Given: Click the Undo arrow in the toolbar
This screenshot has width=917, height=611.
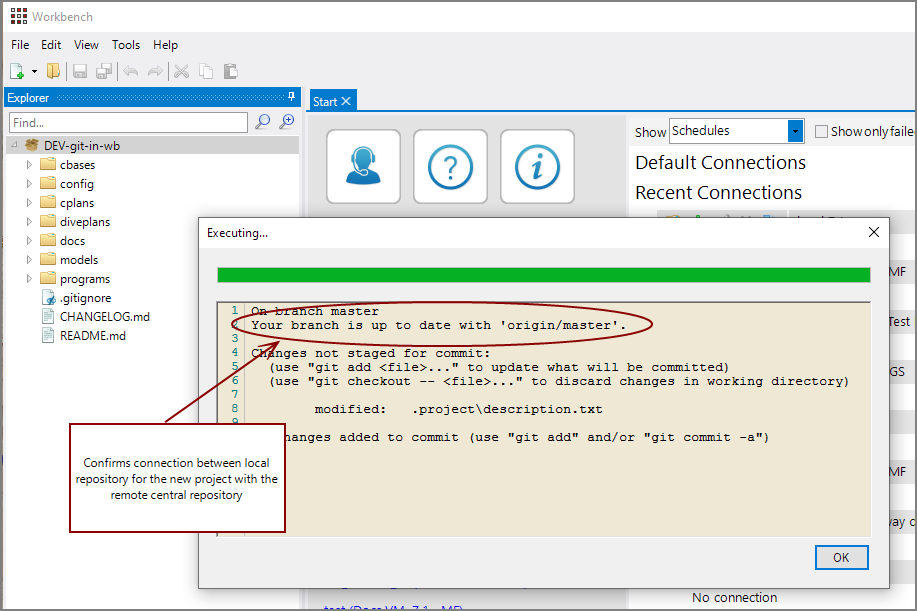Looking at the screenshot, I should click(x=130, y=70).
